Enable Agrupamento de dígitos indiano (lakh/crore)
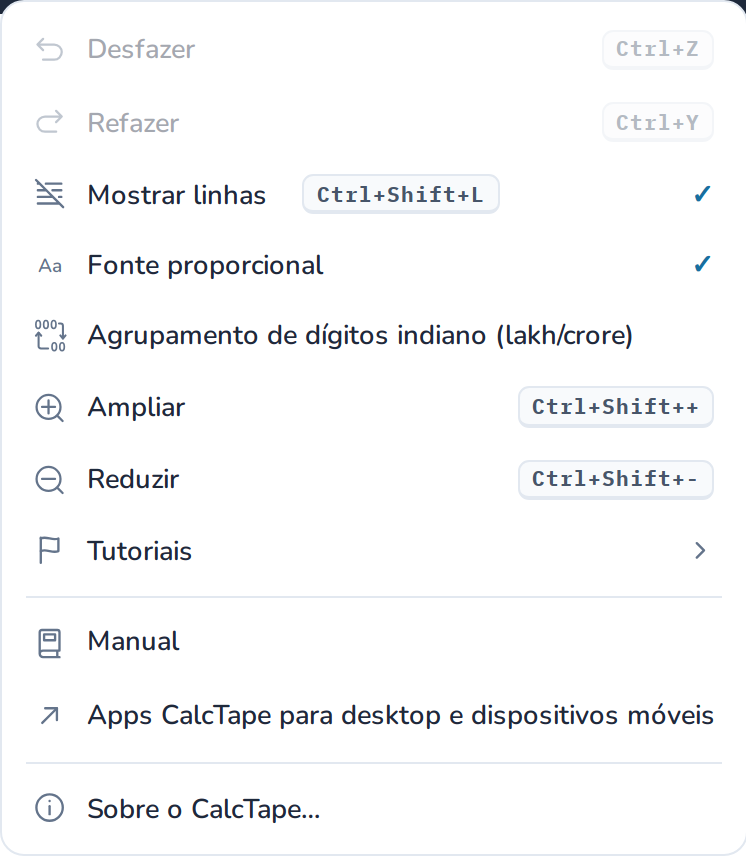Image resolution: width=746 pixels, height=856 pixels. click(x=373, y=335)
